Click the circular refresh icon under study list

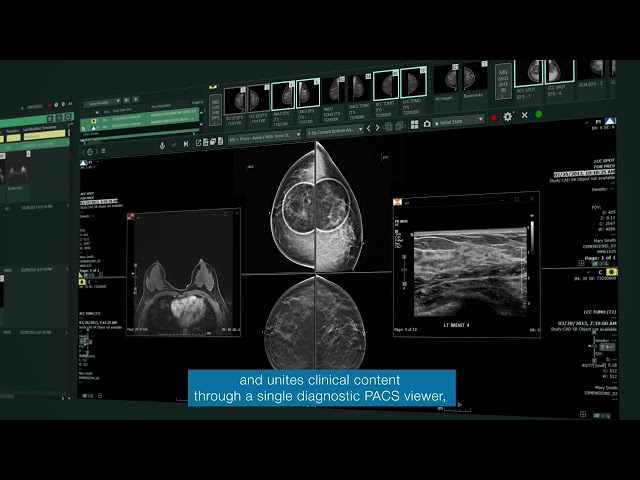point(90,152)
